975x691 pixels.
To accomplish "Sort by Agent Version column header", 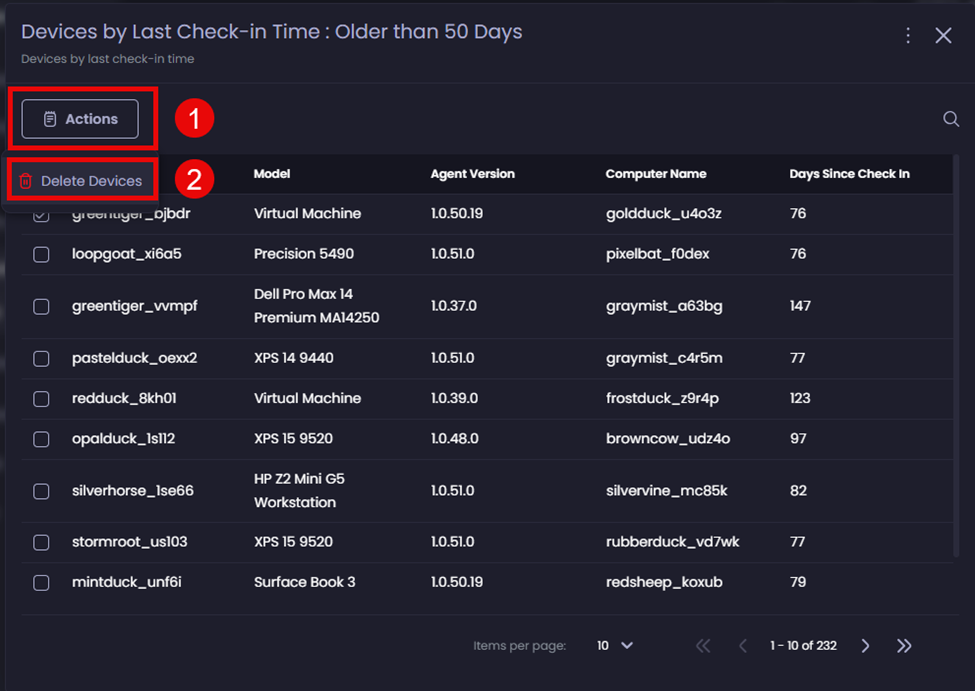I will [x=472, y=174].
